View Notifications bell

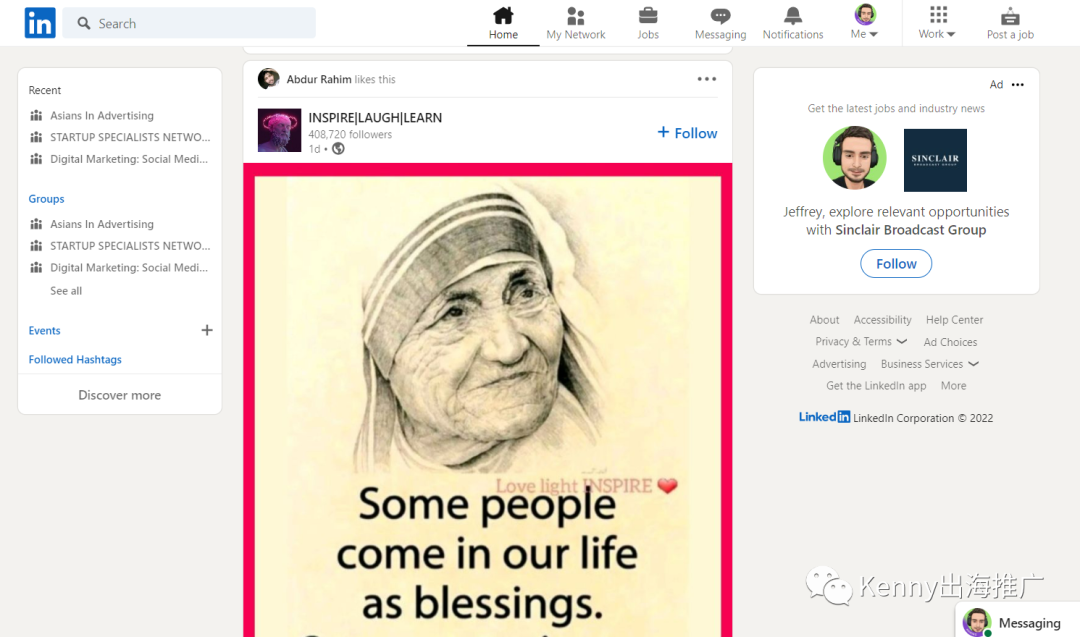(x=793, y=23)
